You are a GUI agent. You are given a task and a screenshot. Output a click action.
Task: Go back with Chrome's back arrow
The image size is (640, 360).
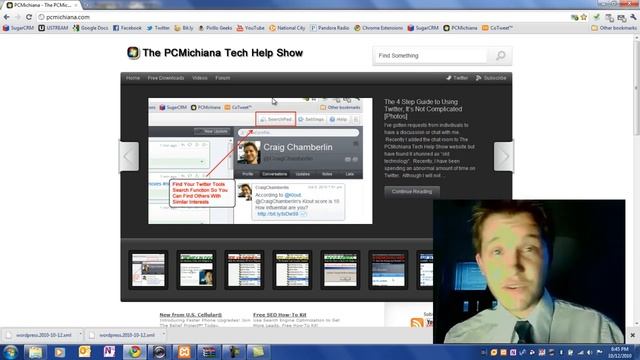click(7, 17)
